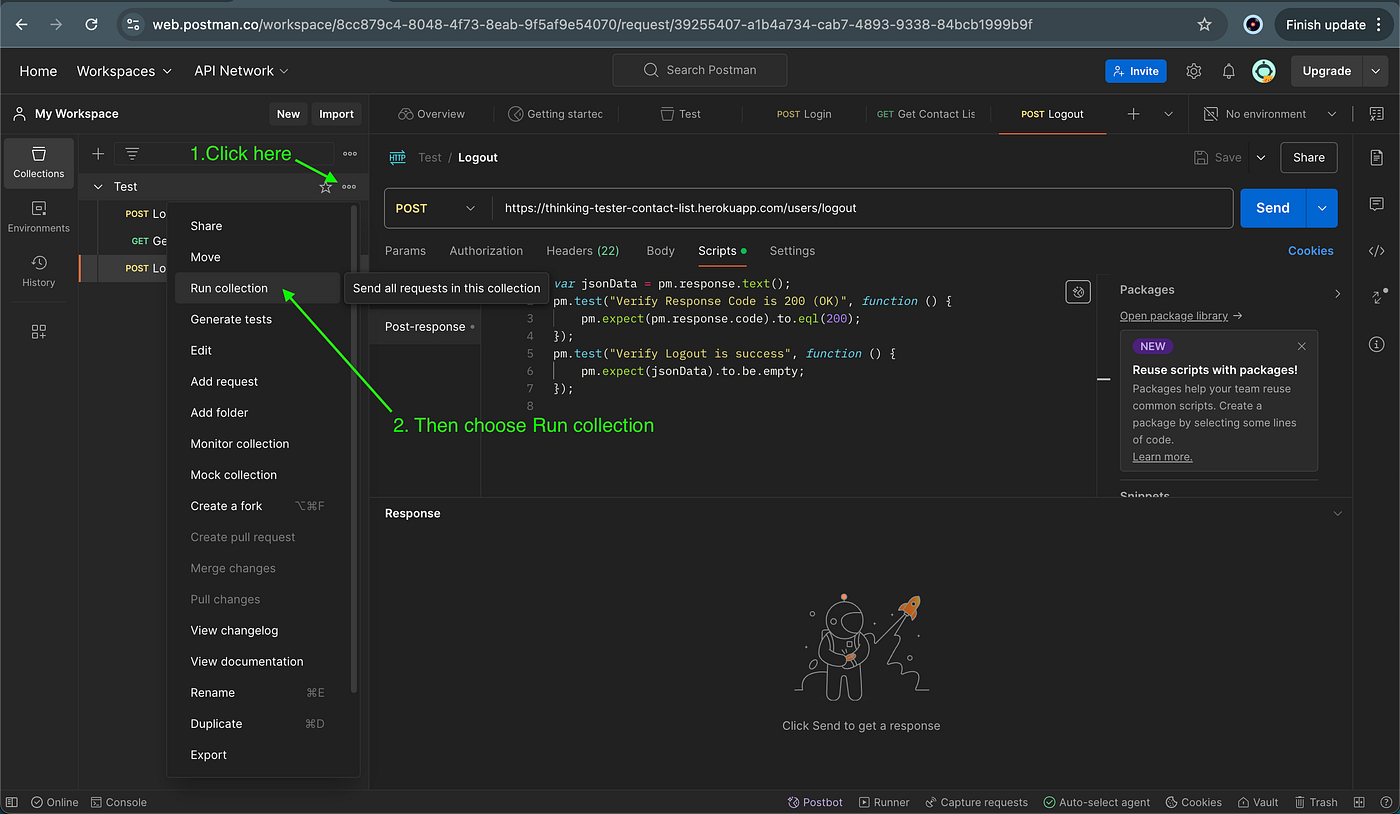Open the info icon in right sidebar
1400x814 pixels.
click(1376, 345)
